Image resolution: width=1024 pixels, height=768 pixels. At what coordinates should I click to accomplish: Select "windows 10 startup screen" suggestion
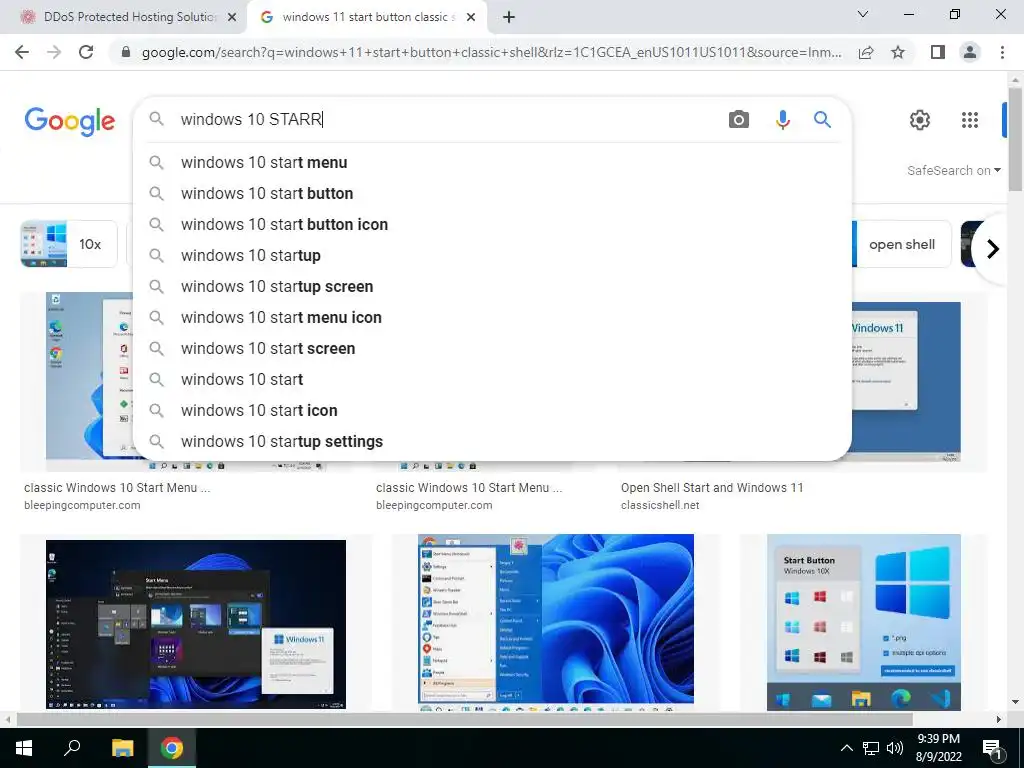point(492,287)
